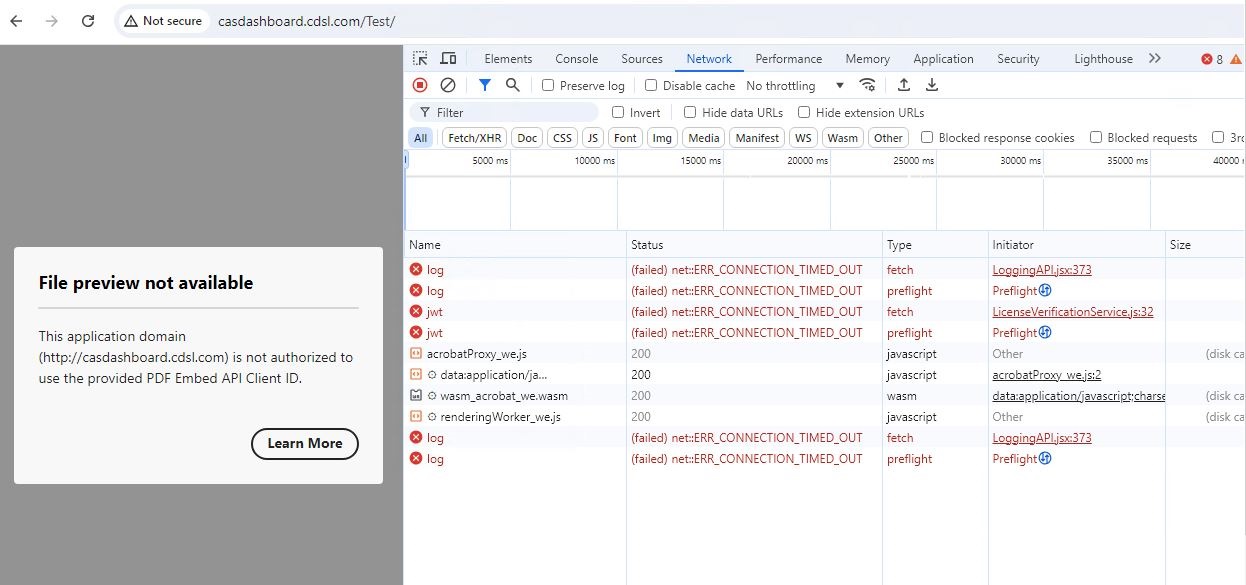
Task: Select the Fetch/XHR filter chip
Action: 474,137
